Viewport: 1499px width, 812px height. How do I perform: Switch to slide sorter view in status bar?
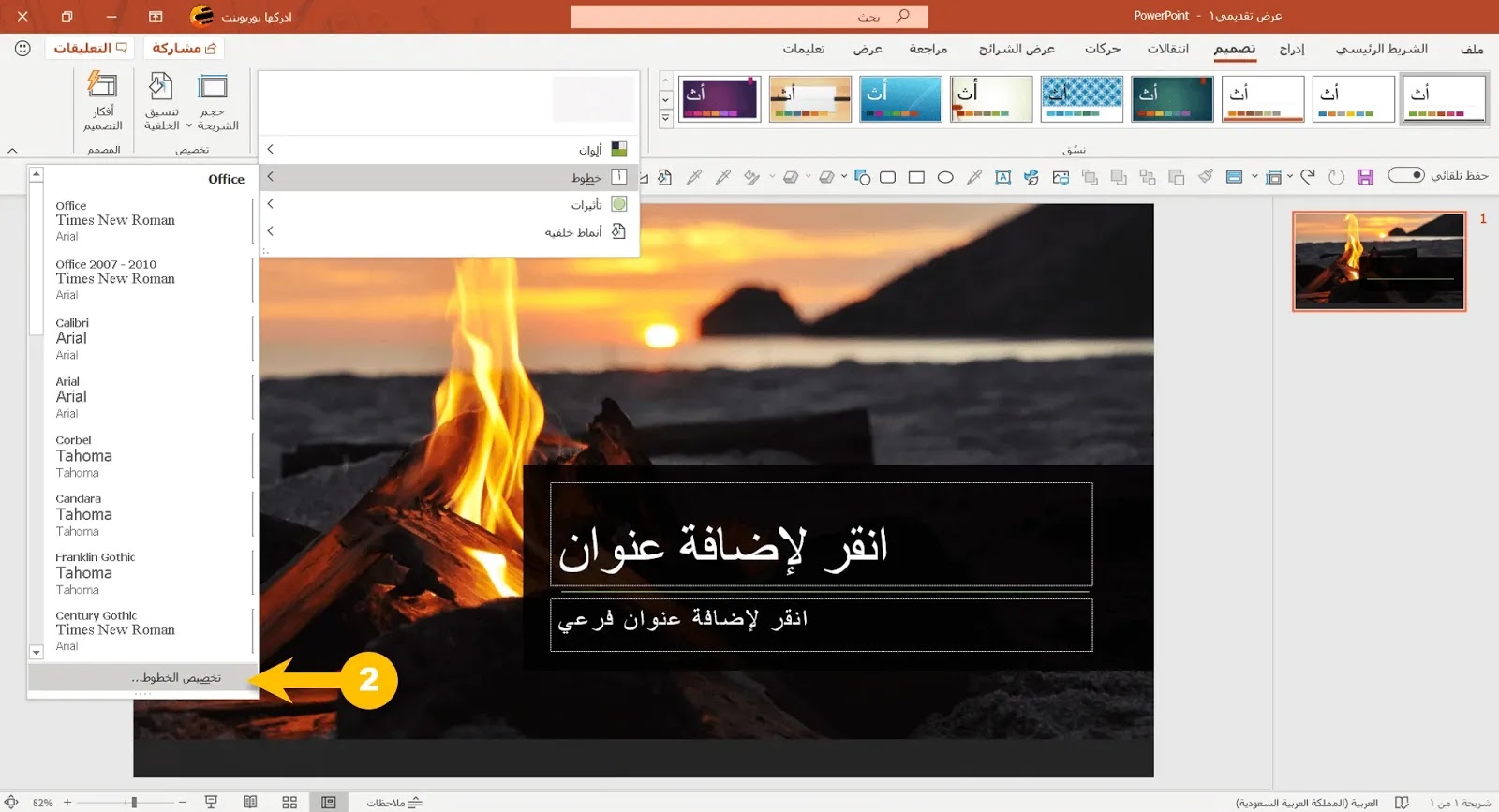(x=289, y=803)
